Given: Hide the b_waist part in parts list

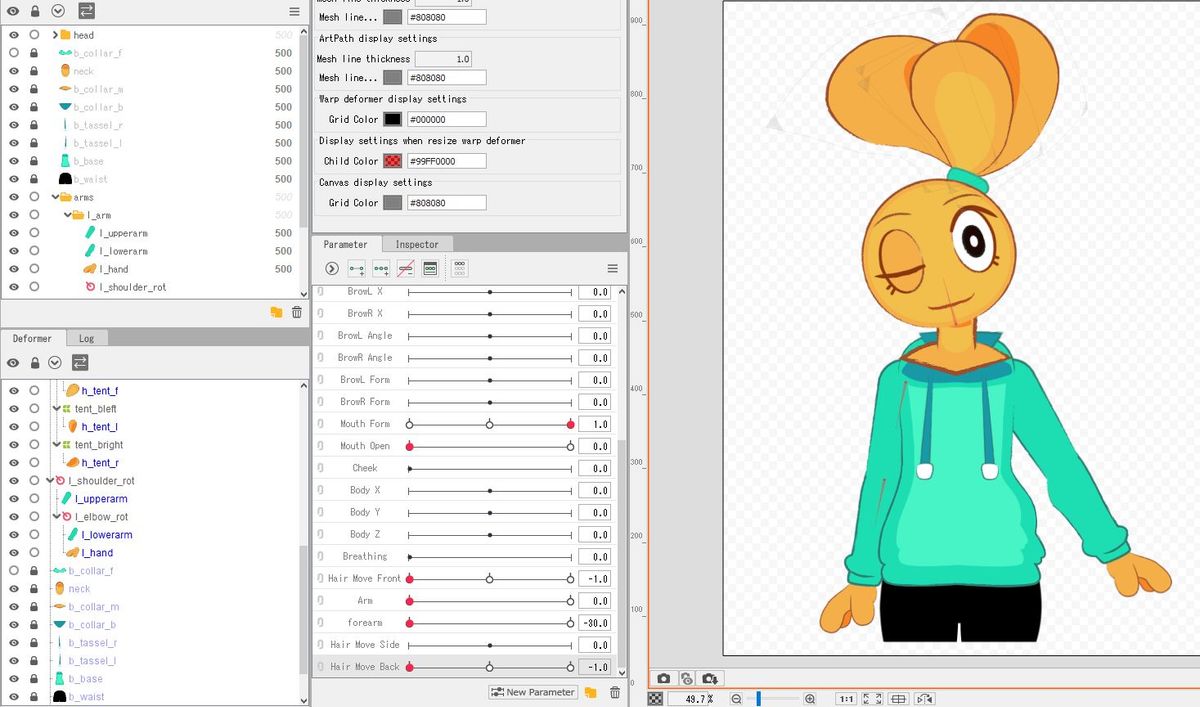Looking at the screenshot, I should coord(14,179).
